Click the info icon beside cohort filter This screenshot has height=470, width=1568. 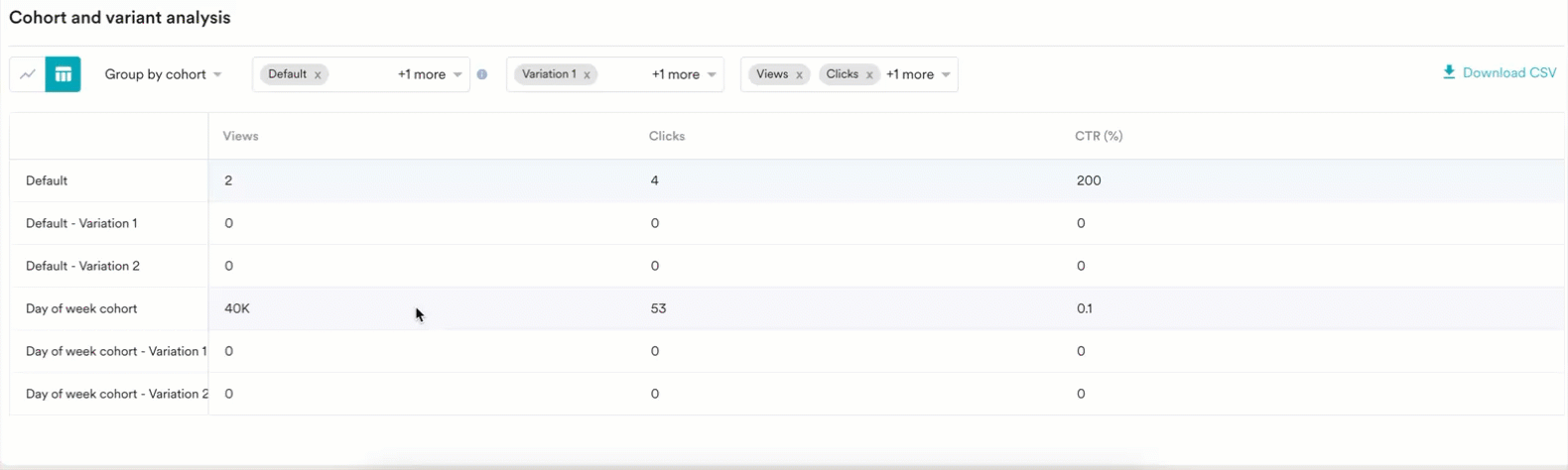click(482, 74)
